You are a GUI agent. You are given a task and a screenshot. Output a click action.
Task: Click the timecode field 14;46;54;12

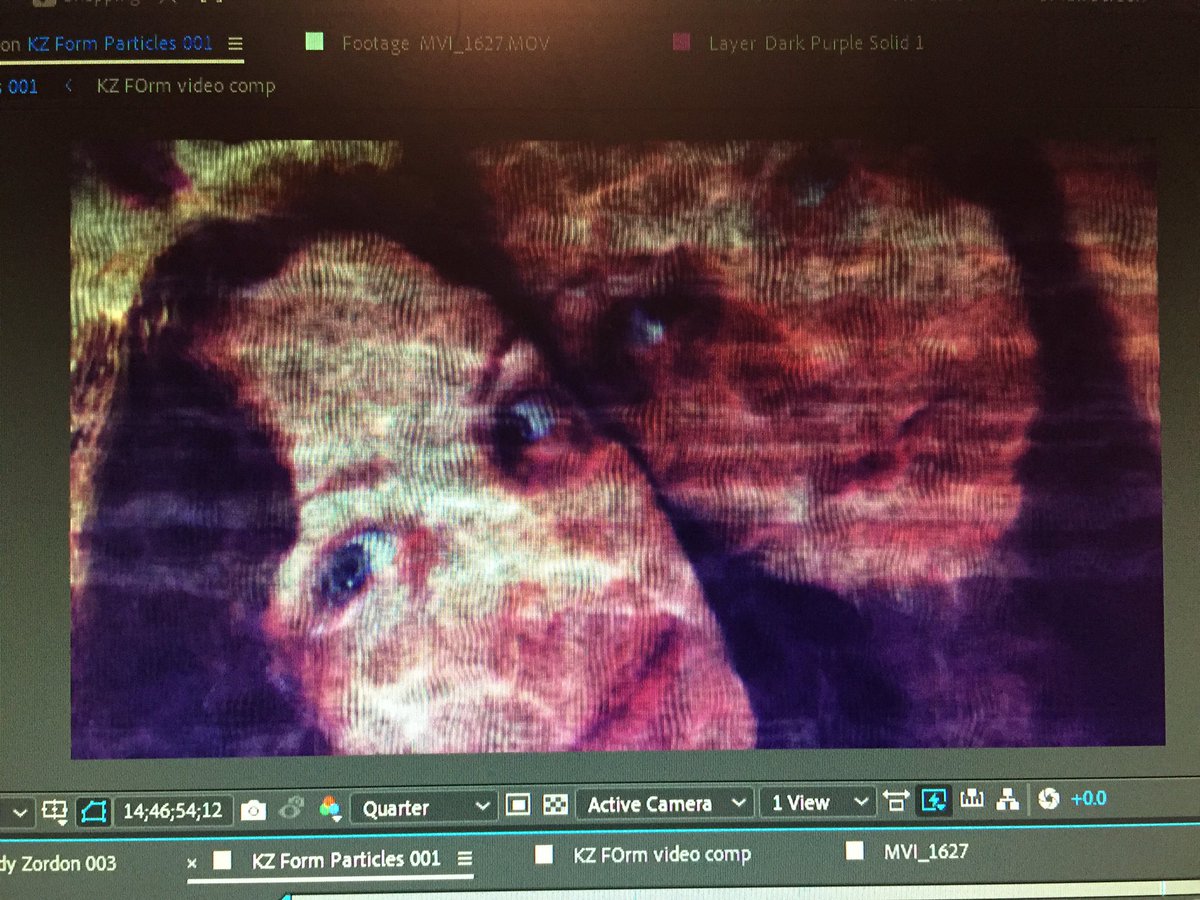[170, 802]
